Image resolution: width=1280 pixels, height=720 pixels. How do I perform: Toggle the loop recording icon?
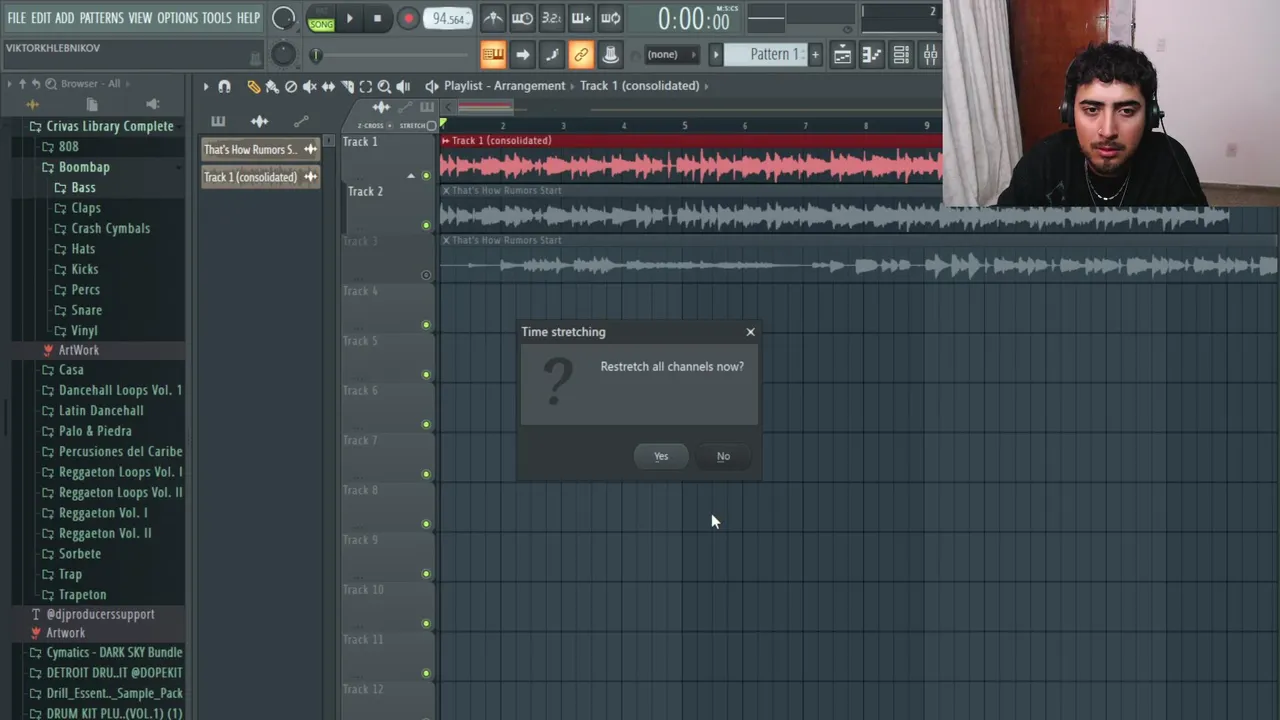[611, 18]
